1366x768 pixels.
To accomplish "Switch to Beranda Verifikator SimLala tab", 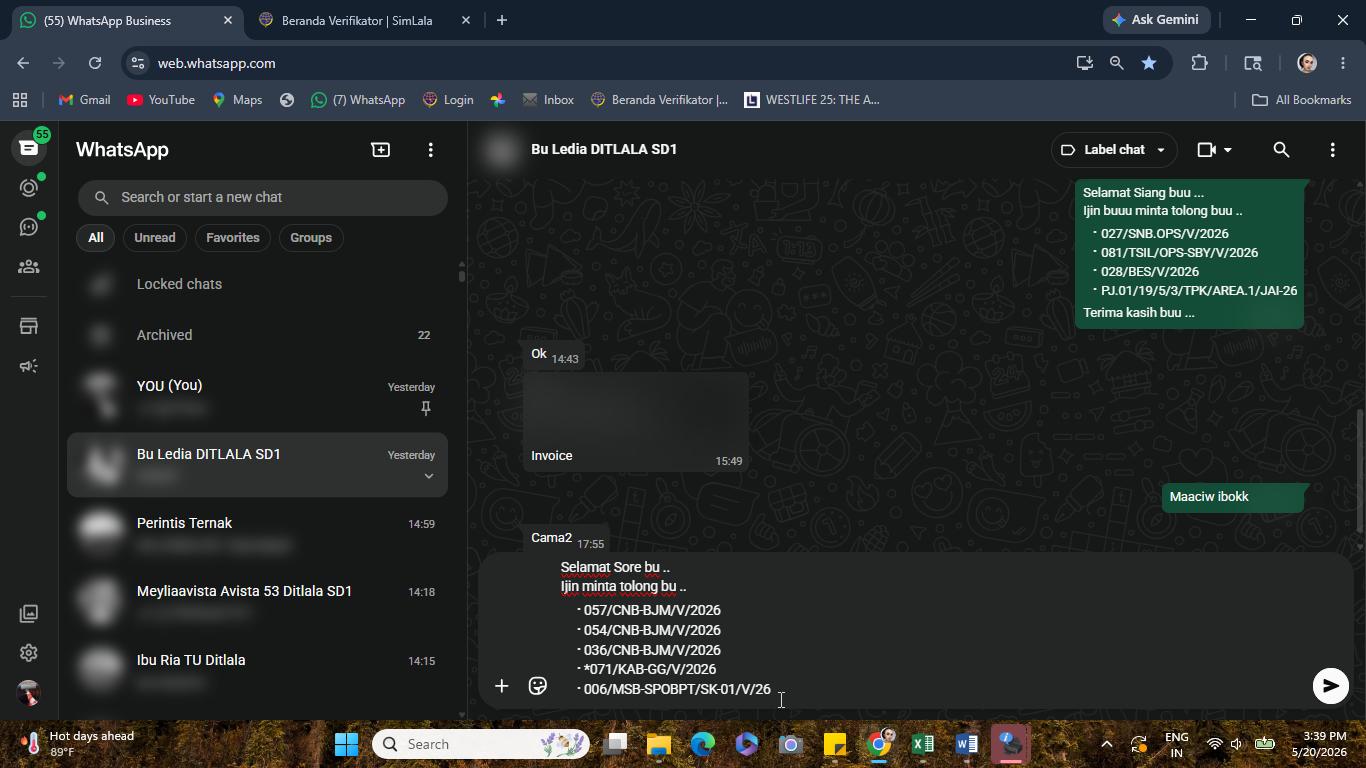I will [x=357, y=20].
